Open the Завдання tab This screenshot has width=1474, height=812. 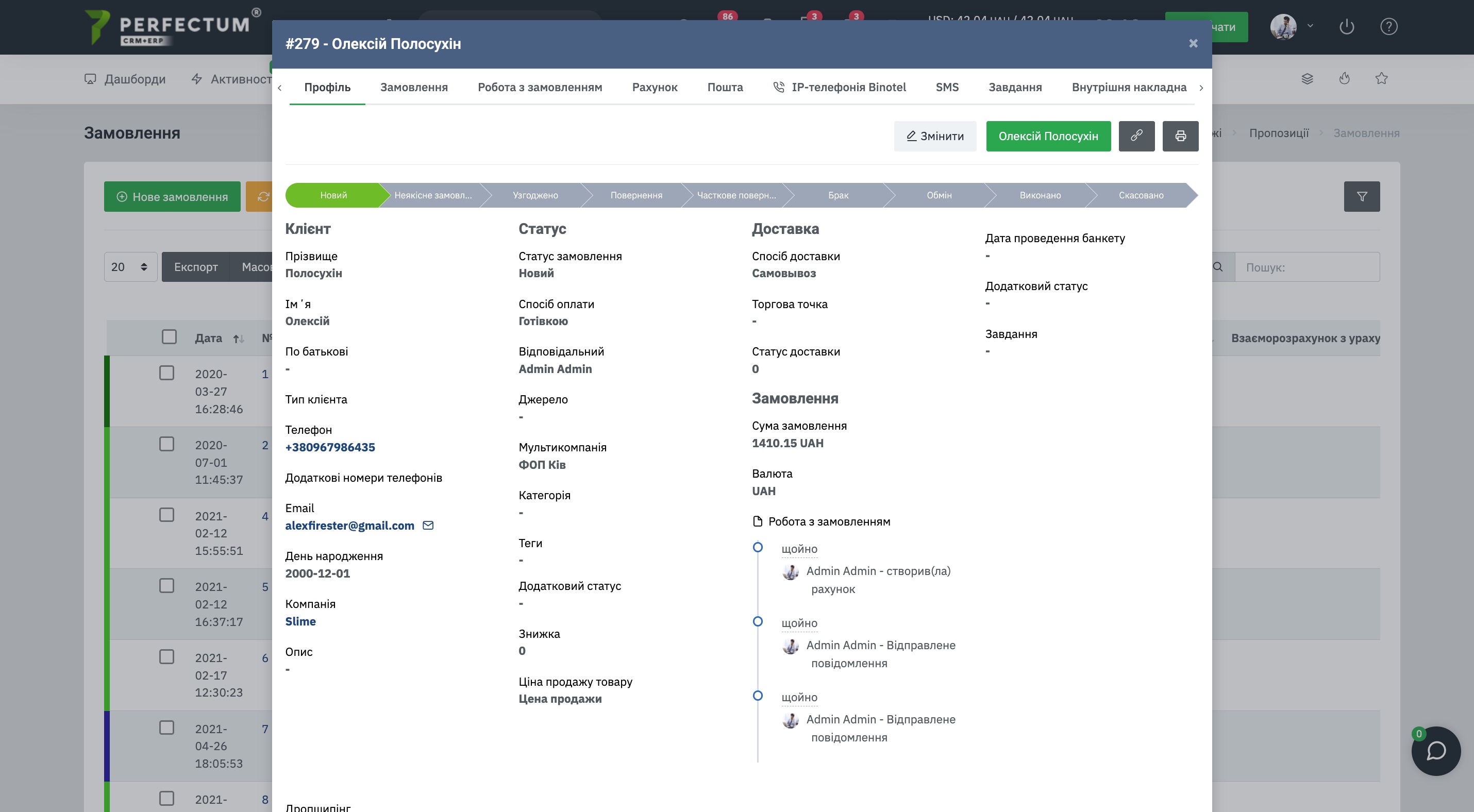coord(1015,88)
